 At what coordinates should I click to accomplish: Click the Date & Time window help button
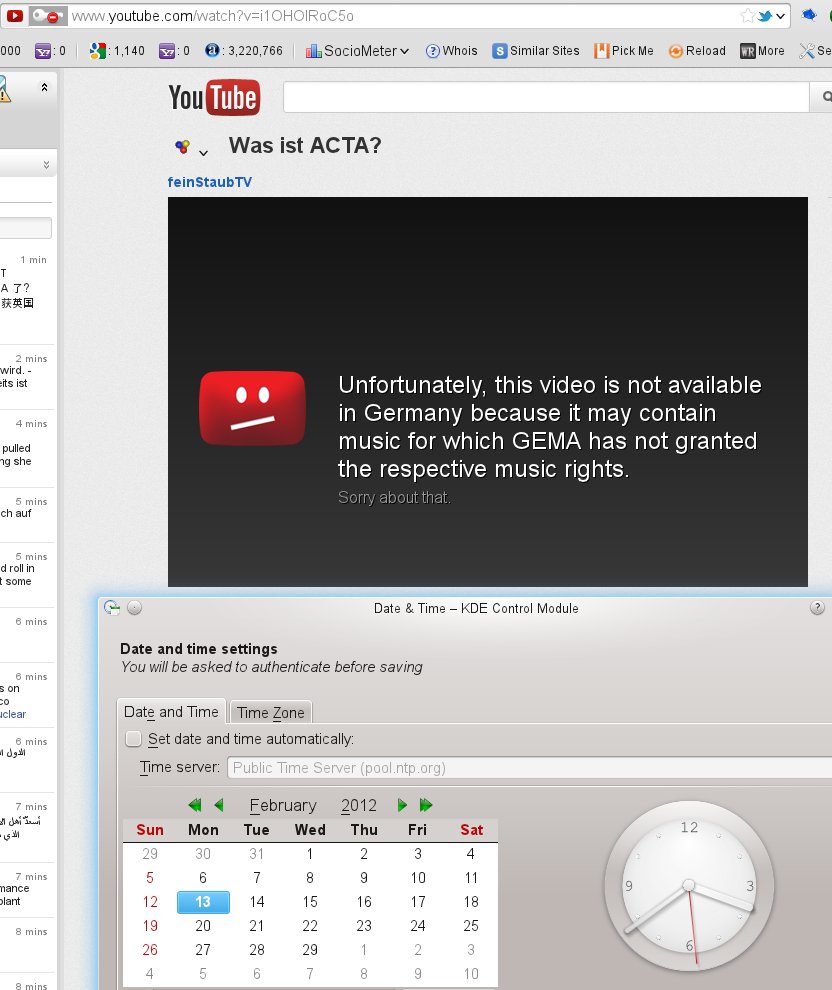pos(817,607)
